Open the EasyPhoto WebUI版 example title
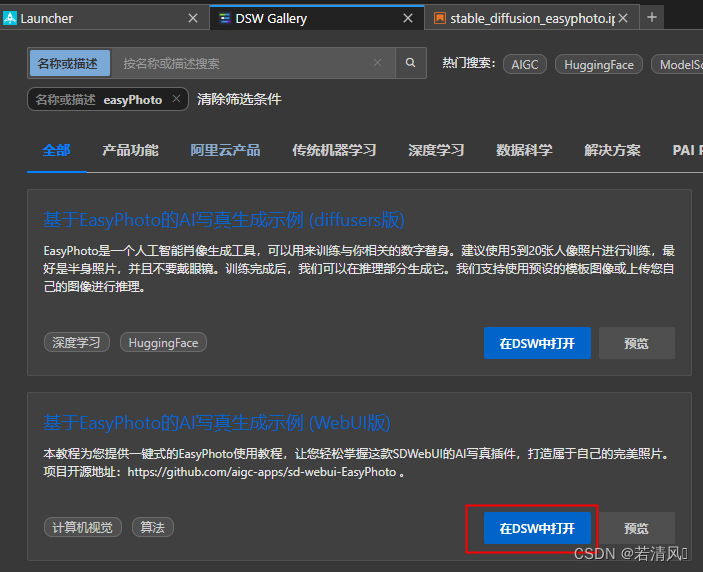Screen dimensions: 703x572 [217, 423]
